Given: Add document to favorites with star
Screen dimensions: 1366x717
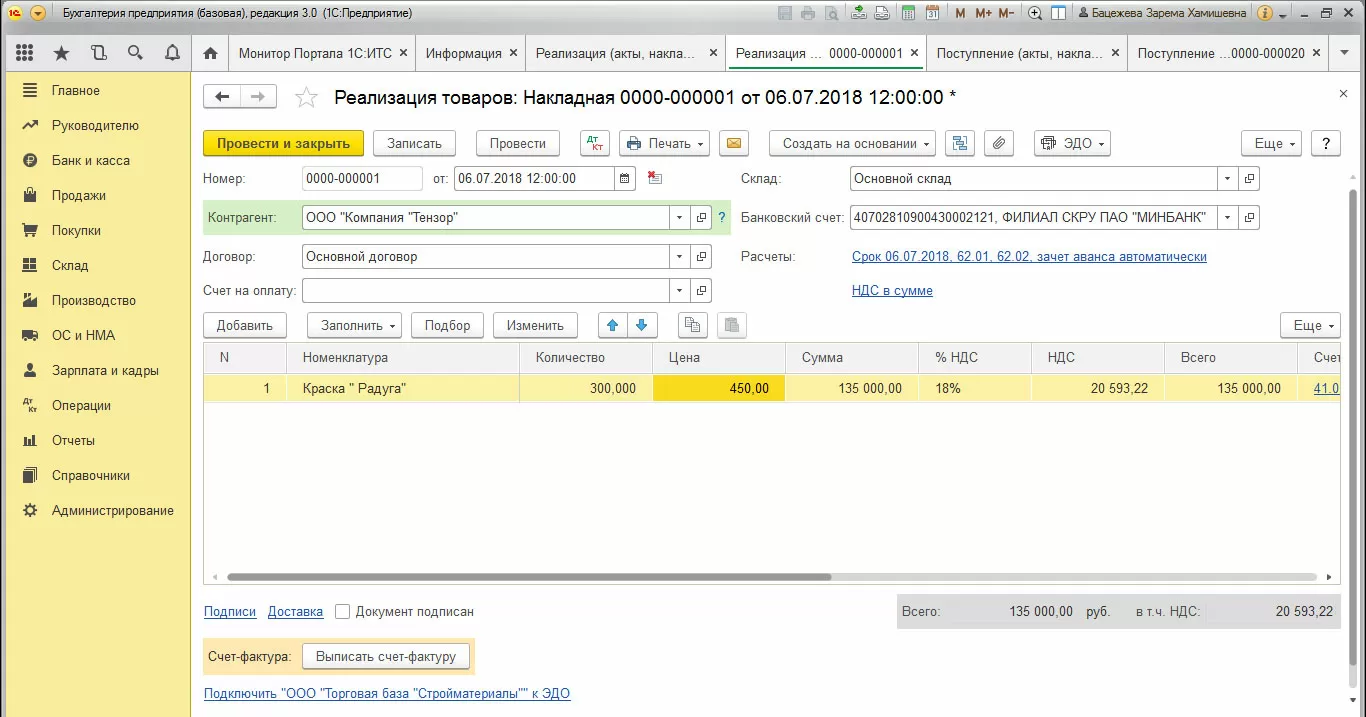Looking at the screenshot, I should (x=306, y=97).
